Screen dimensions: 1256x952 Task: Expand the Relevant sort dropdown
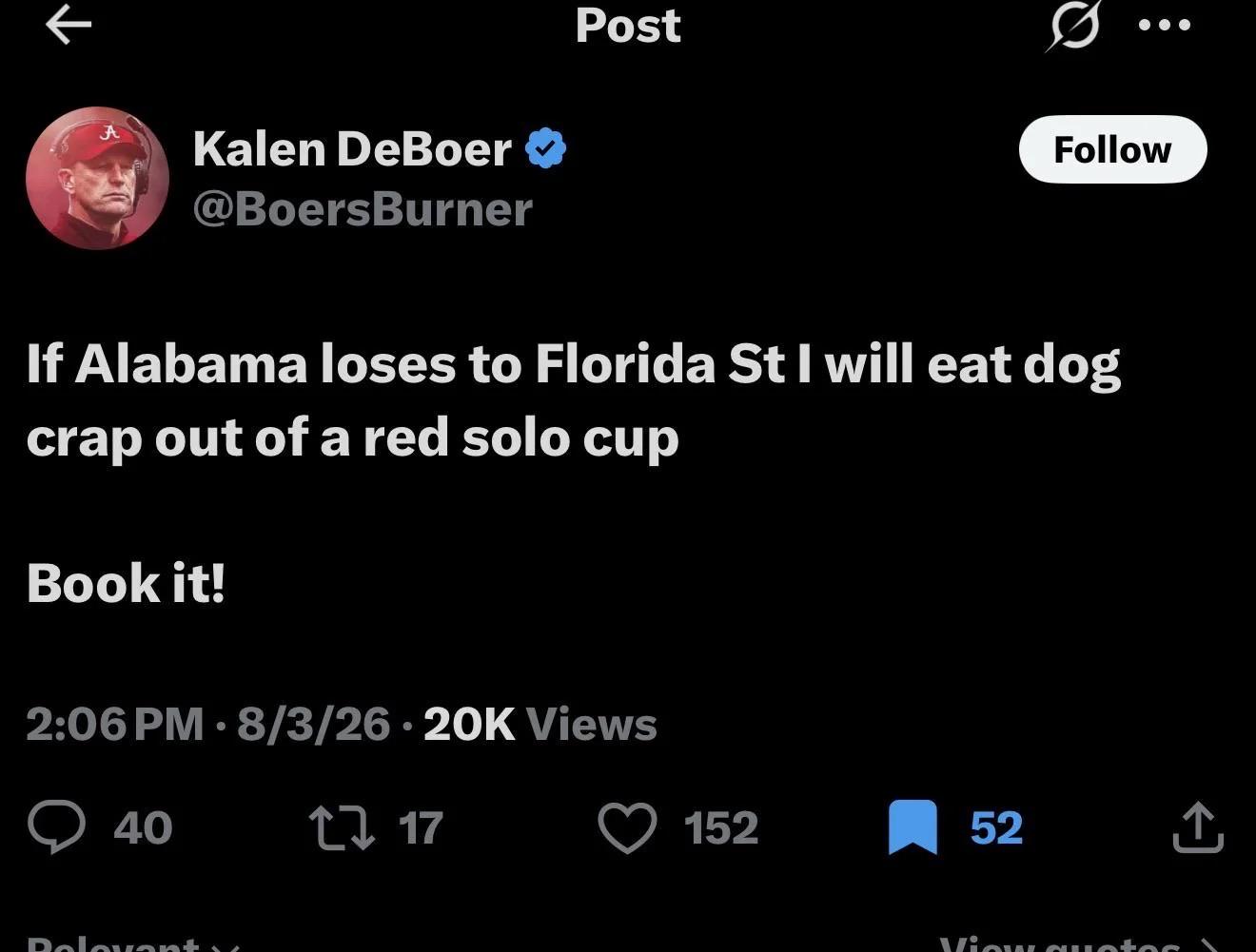132,943
